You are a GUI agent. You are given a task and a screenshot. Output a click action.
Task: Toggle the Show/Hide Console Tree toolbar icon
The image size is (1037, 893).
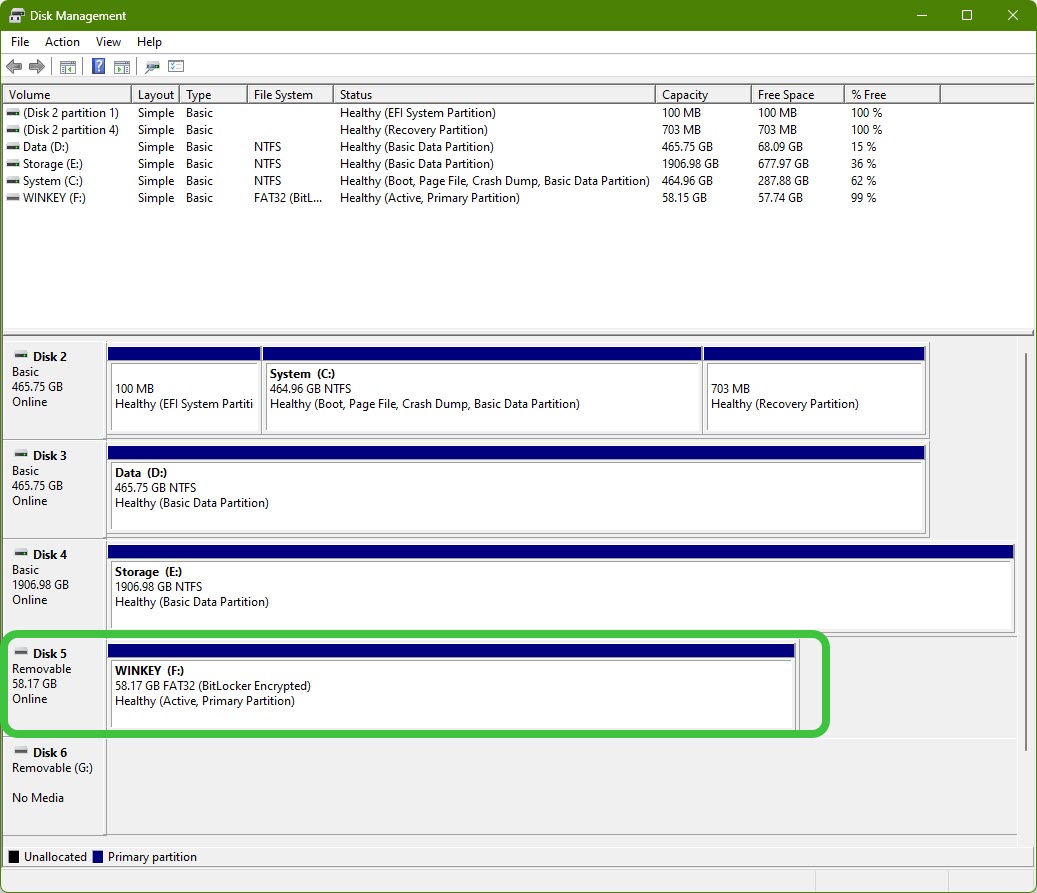[67, 66]
